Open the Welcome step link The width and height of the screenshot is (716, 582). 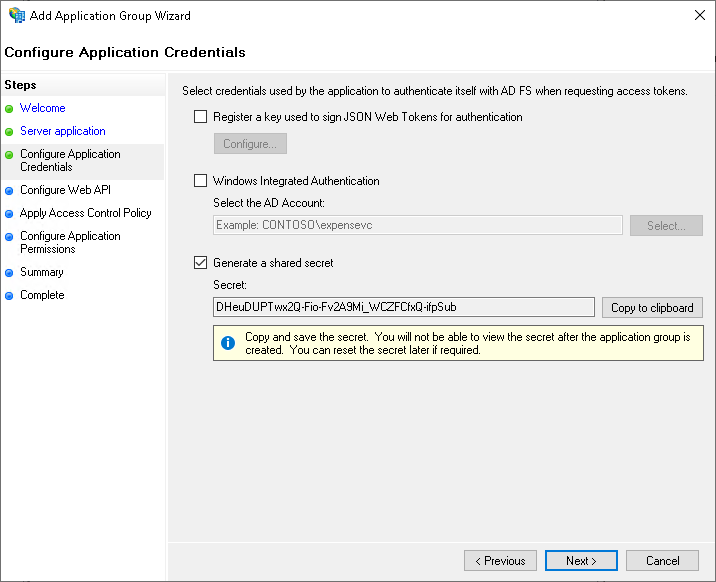(42, 108)
